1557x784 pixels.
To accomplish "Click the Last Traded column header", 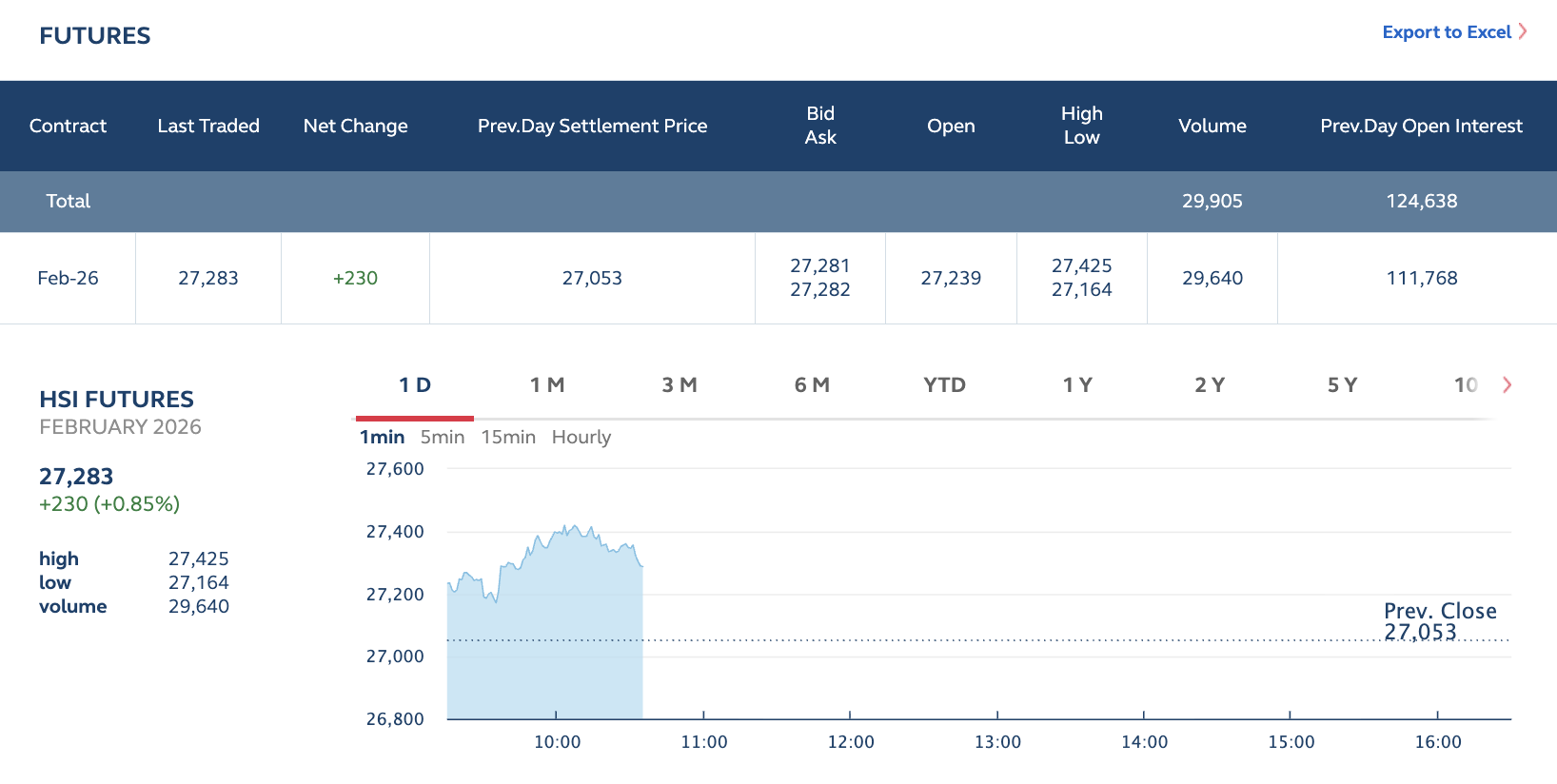I will click(x=208, y=126).
